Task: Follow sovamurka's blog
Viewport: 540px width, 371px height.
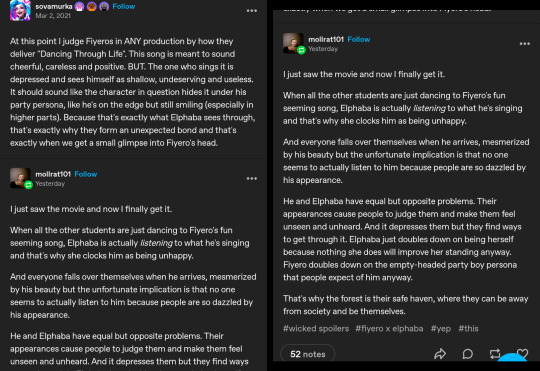Action: [x=124, y=6]
